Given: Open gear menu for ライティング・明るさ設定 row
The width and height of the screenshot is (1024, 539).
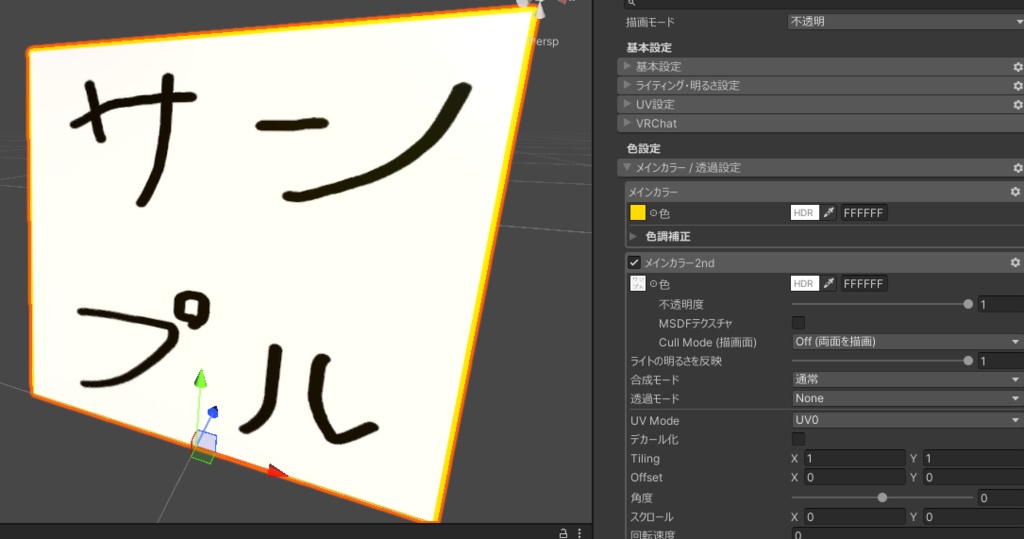Looking at the screenshot, I should click(x=1017, y=86).
